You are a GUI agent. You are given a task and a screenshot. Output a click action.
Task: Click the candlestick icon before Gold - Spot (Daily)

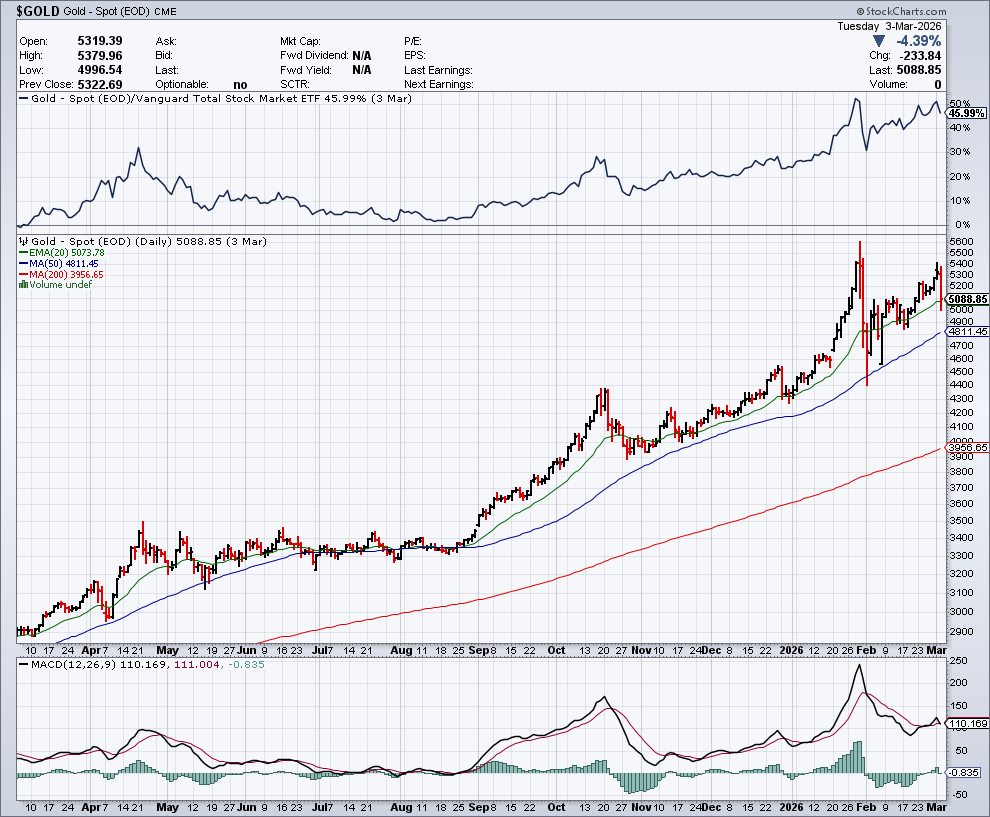pyautogui.click(x=24, y=241)
